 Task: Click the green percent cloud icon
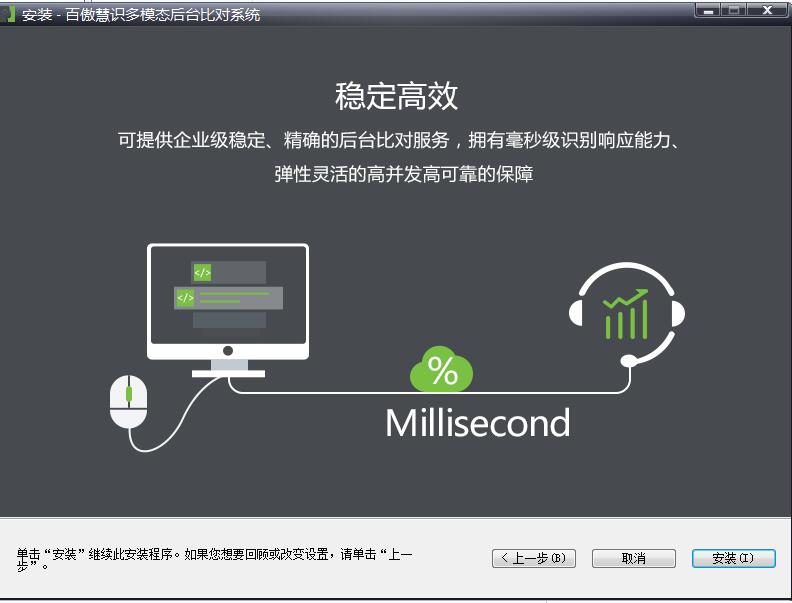click(441, 369)
